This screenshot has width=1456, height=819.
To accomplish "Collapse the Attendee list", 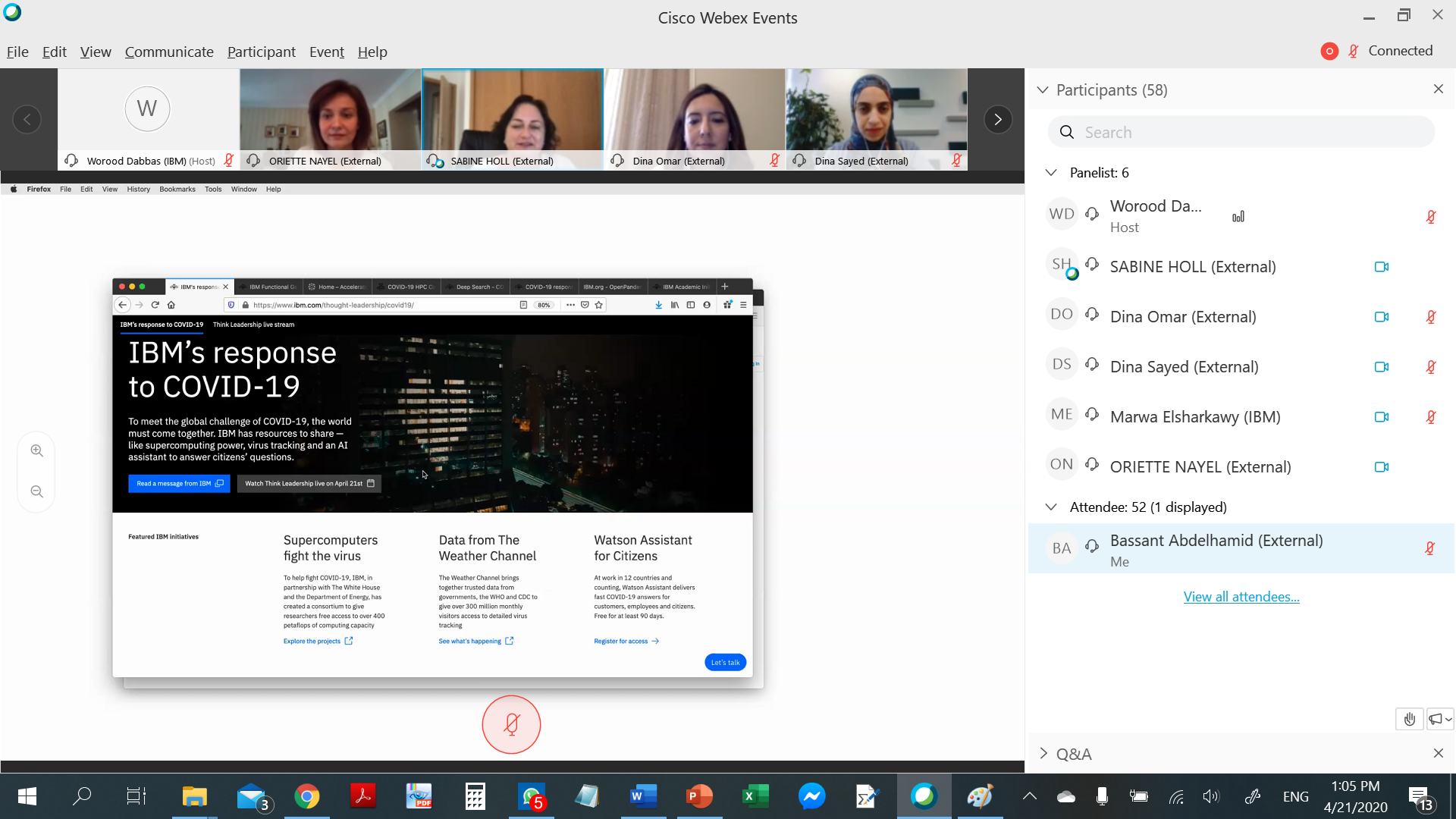I will click(1051, 507).
